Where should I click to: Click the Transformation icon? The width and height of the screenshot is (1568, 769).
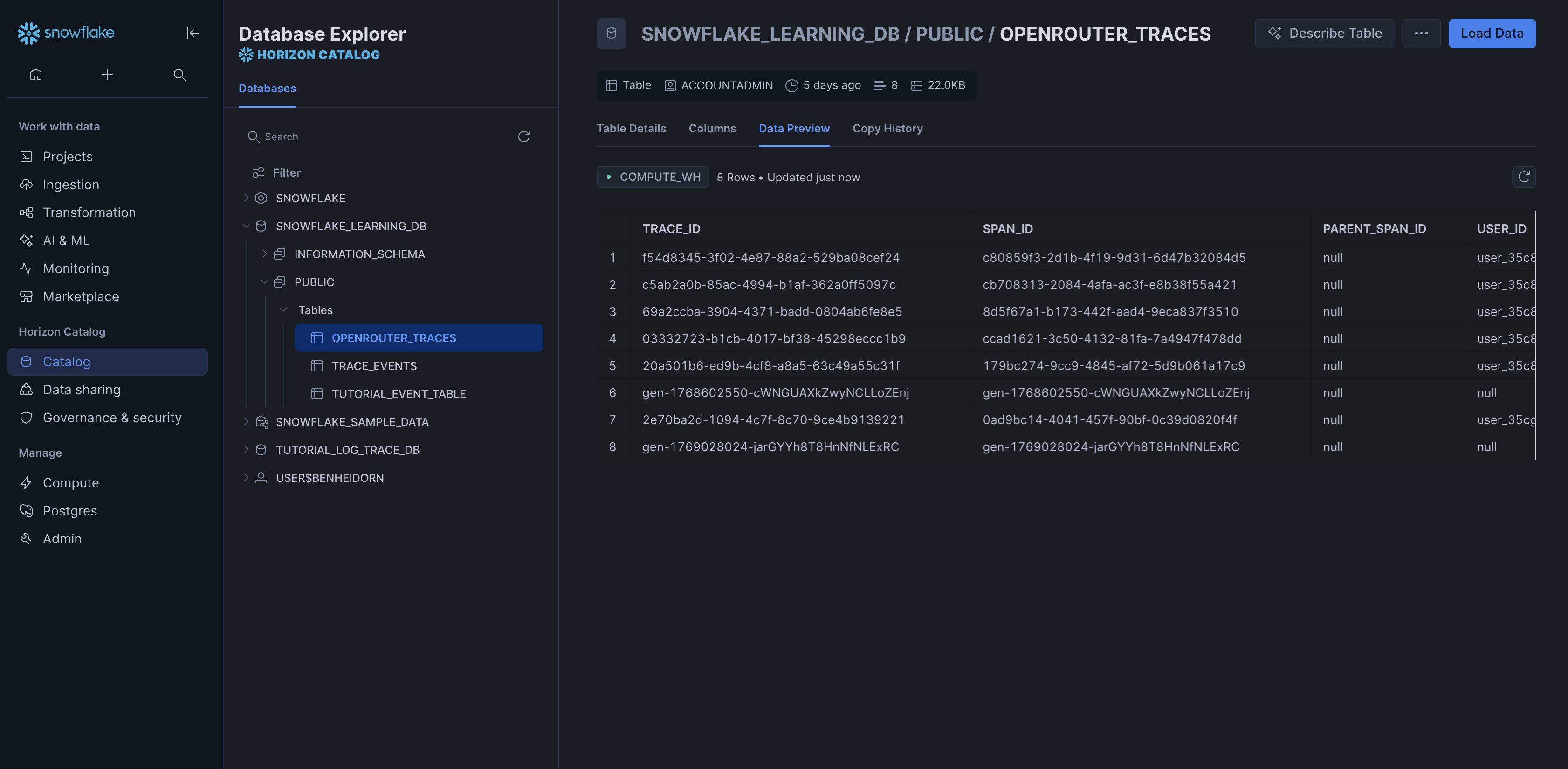click(x=26, y=213)
